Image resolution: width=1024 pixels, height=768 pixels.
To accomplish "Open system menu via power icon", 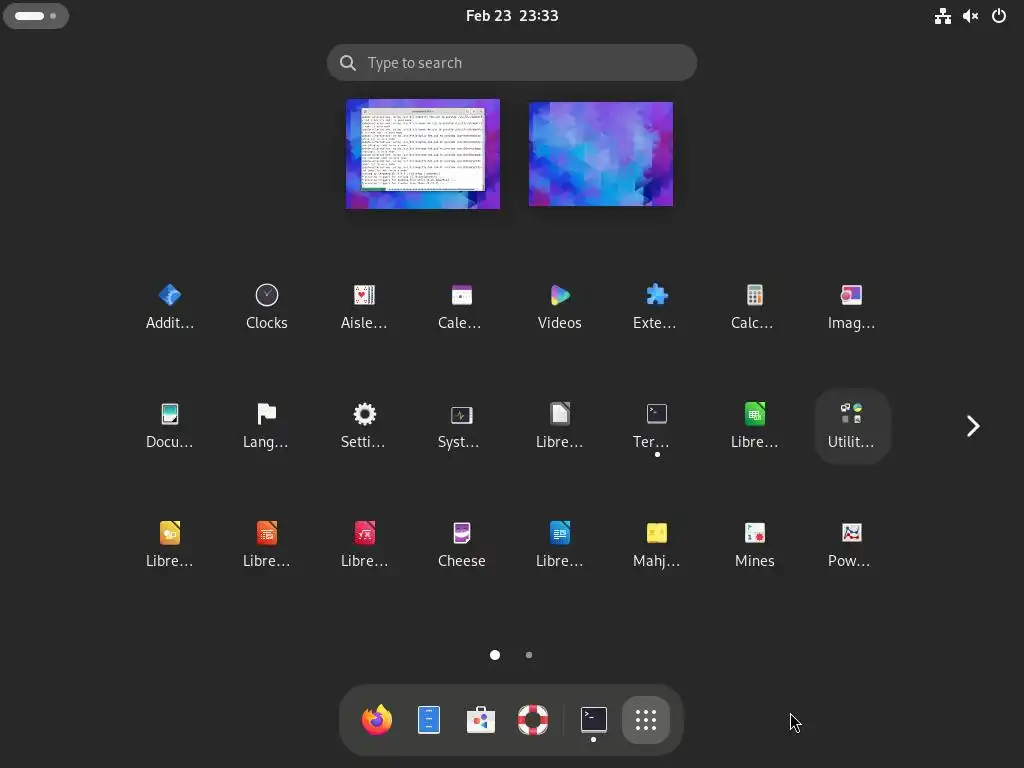I will click(x=999, y=16).
